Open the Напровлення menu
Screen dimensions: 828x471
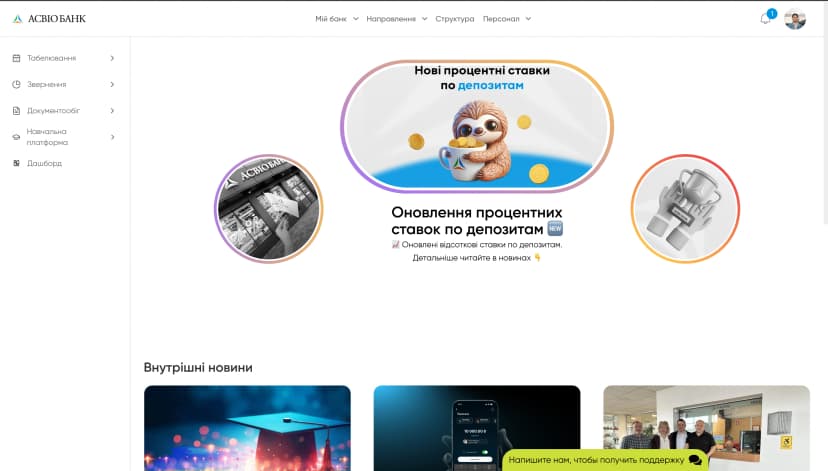point(391,18)
